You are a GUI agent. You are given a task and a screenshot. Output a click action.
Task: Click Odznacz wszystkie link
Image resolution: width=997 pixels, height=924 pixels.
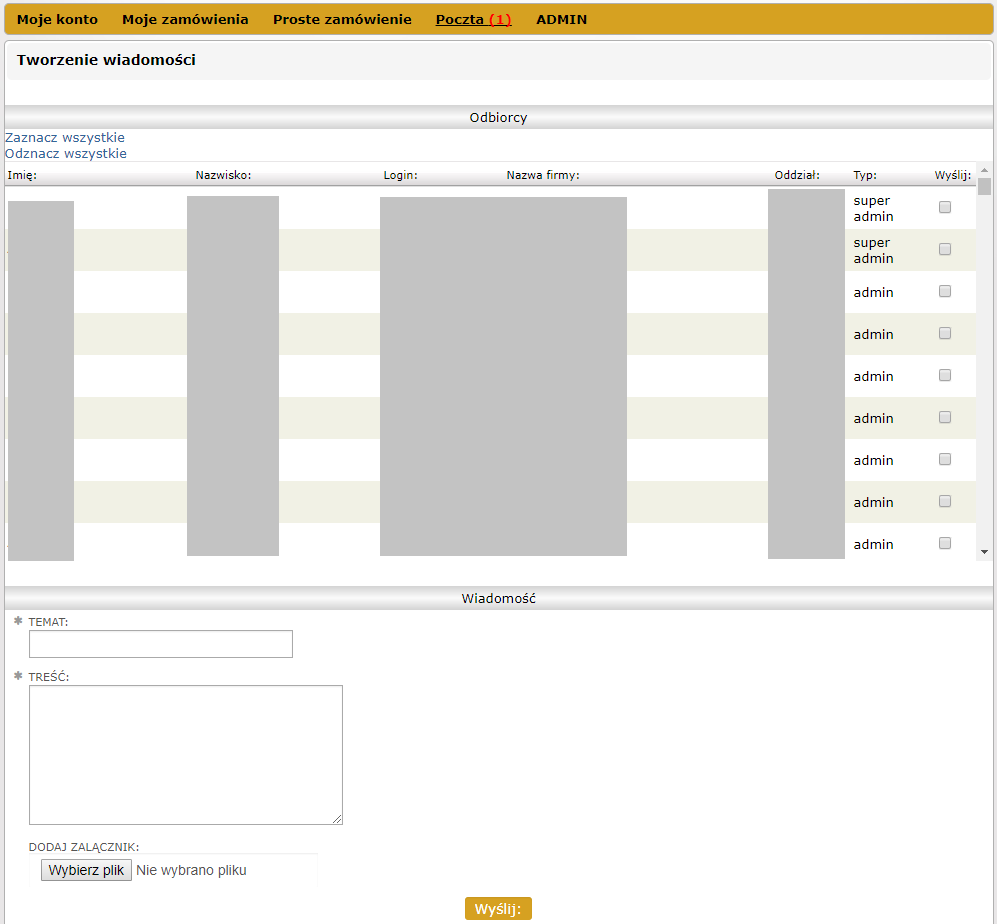pyautogui.click(x=66, y=153)
